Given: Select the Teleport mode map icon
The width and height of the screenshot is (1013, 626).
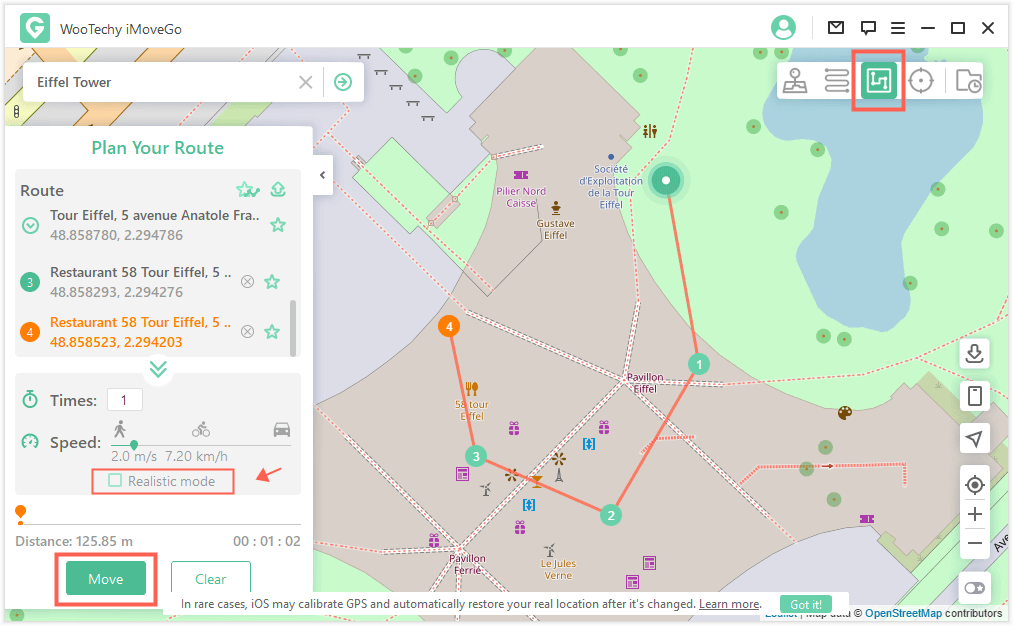Looking at the screenshot, I should 796,81.
